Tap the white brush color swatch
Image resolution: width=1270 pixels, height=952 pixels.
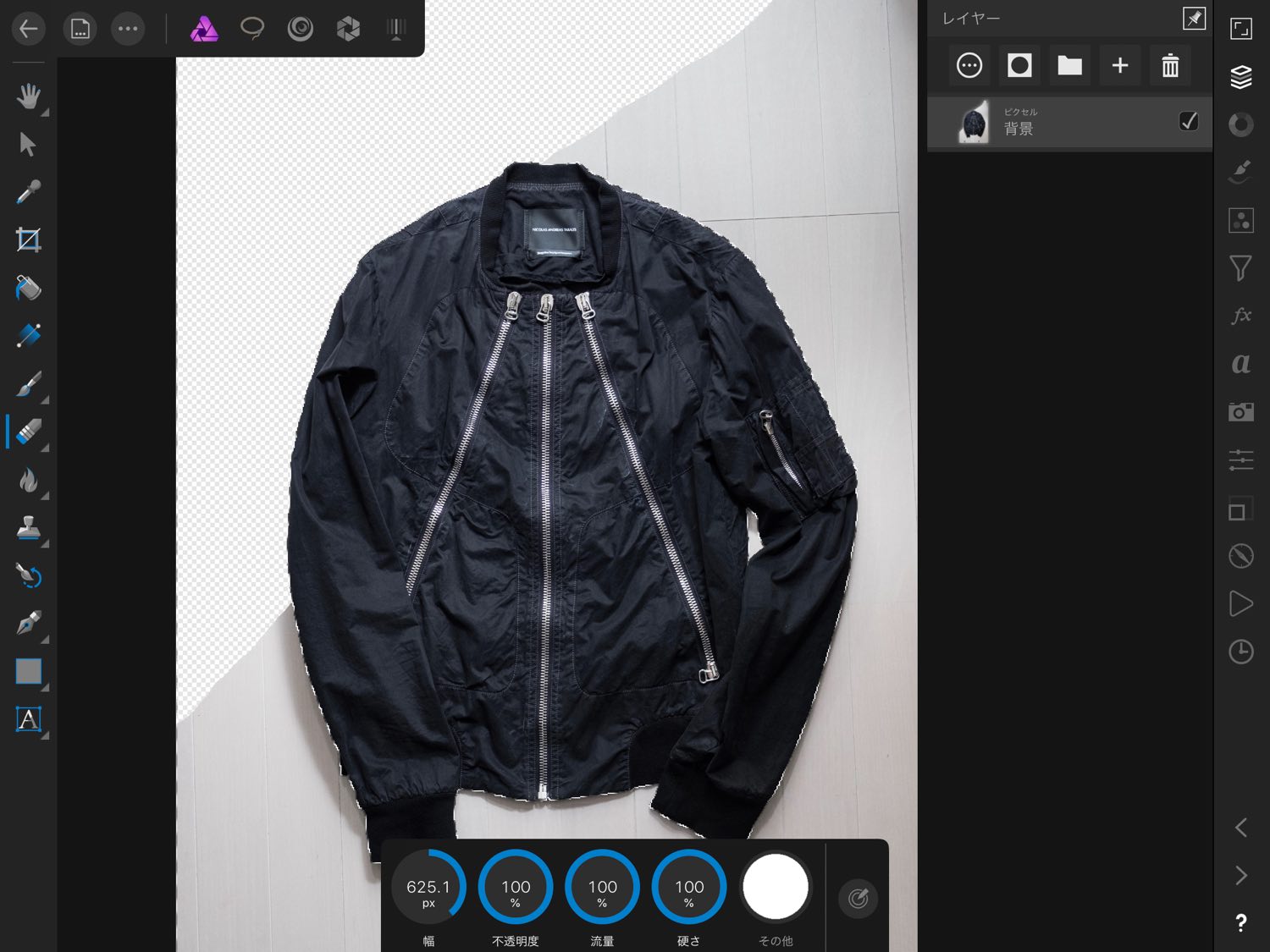tap(775, 887)
